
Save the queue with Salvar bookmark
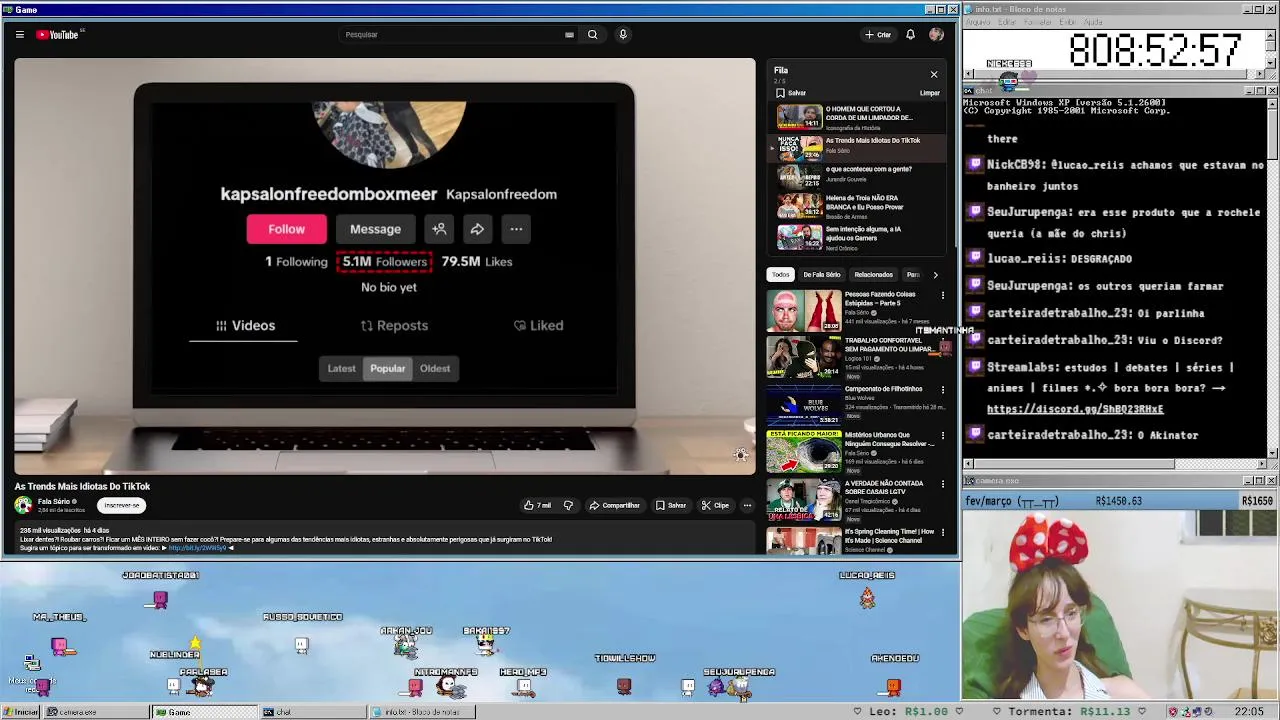pos(791,93)
